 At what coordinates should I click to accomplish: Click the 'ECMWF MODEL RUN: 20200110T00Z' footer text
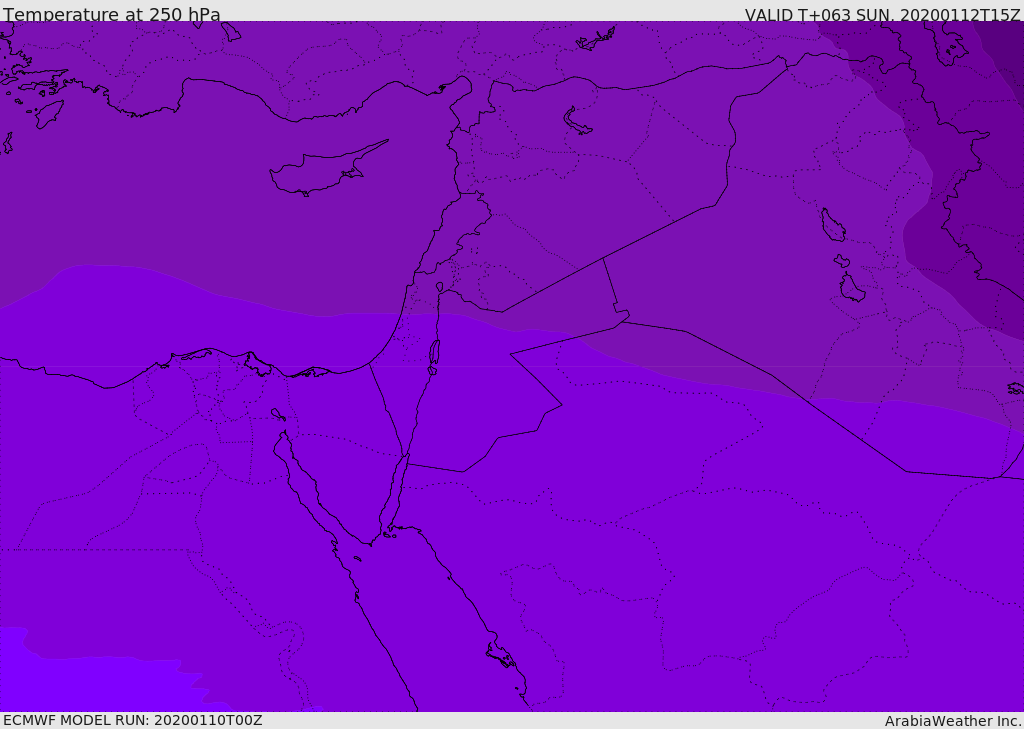point(133,720)
